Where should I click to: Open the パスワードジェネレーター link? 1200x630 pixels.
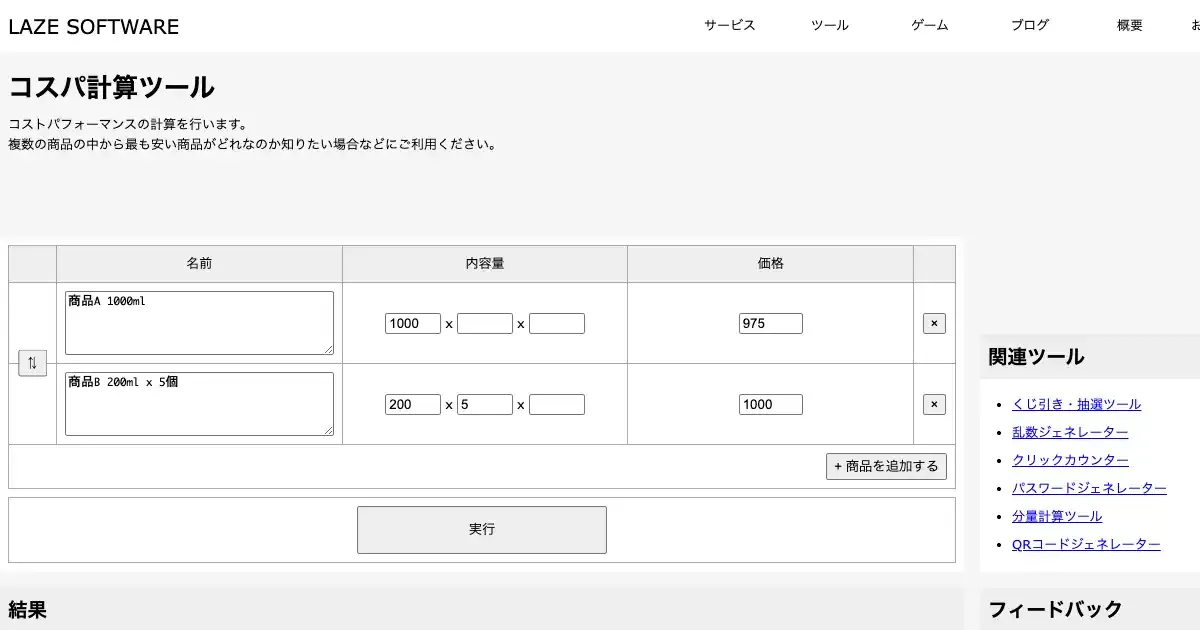click(1089, 488)
